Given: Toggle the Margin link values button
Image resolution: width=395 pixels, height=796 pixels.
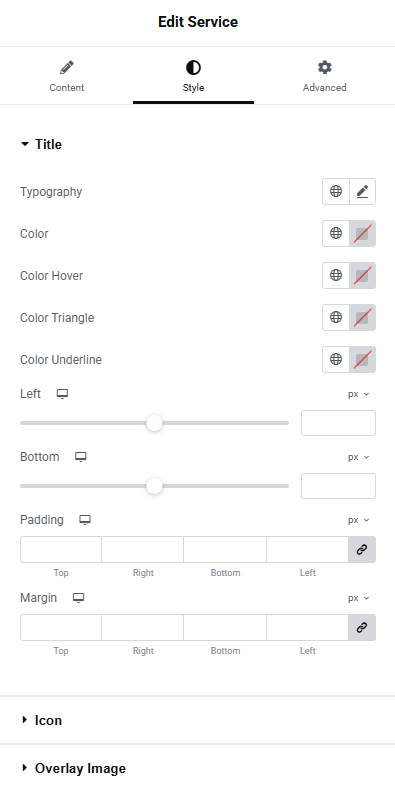Looking at the screenshot, I should 362,627.
